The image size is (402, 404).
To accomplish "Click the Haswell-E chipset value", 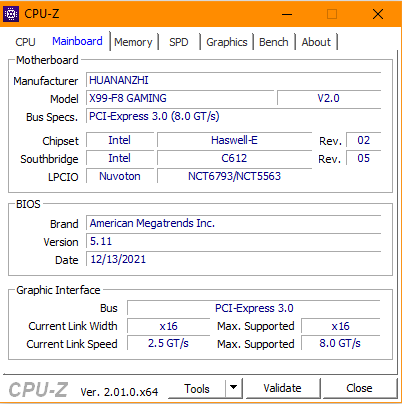I will coord(234,140).
